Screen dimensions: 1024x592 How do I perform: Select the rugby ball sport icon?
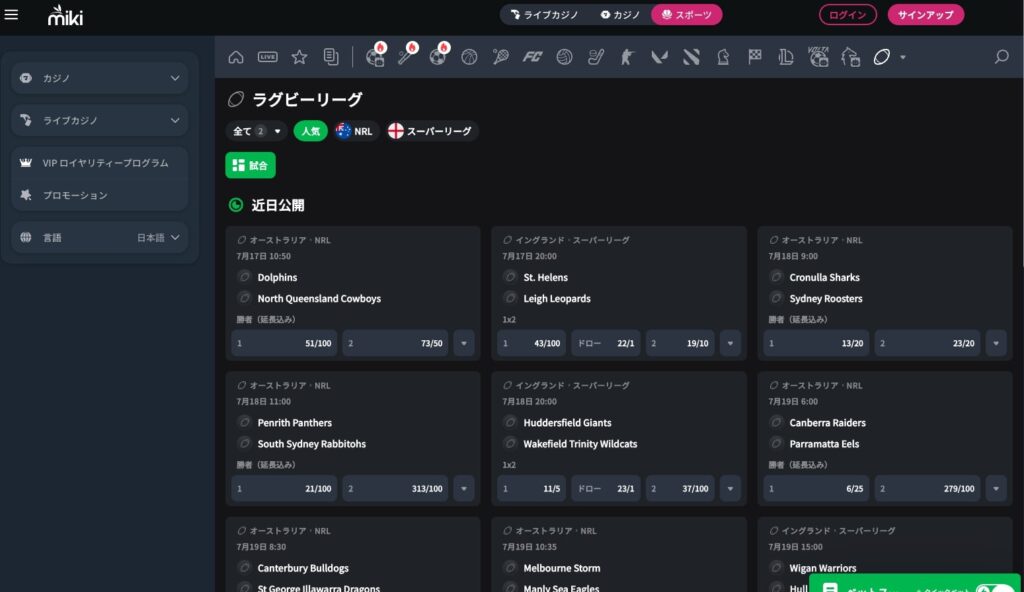coord(882,57)
